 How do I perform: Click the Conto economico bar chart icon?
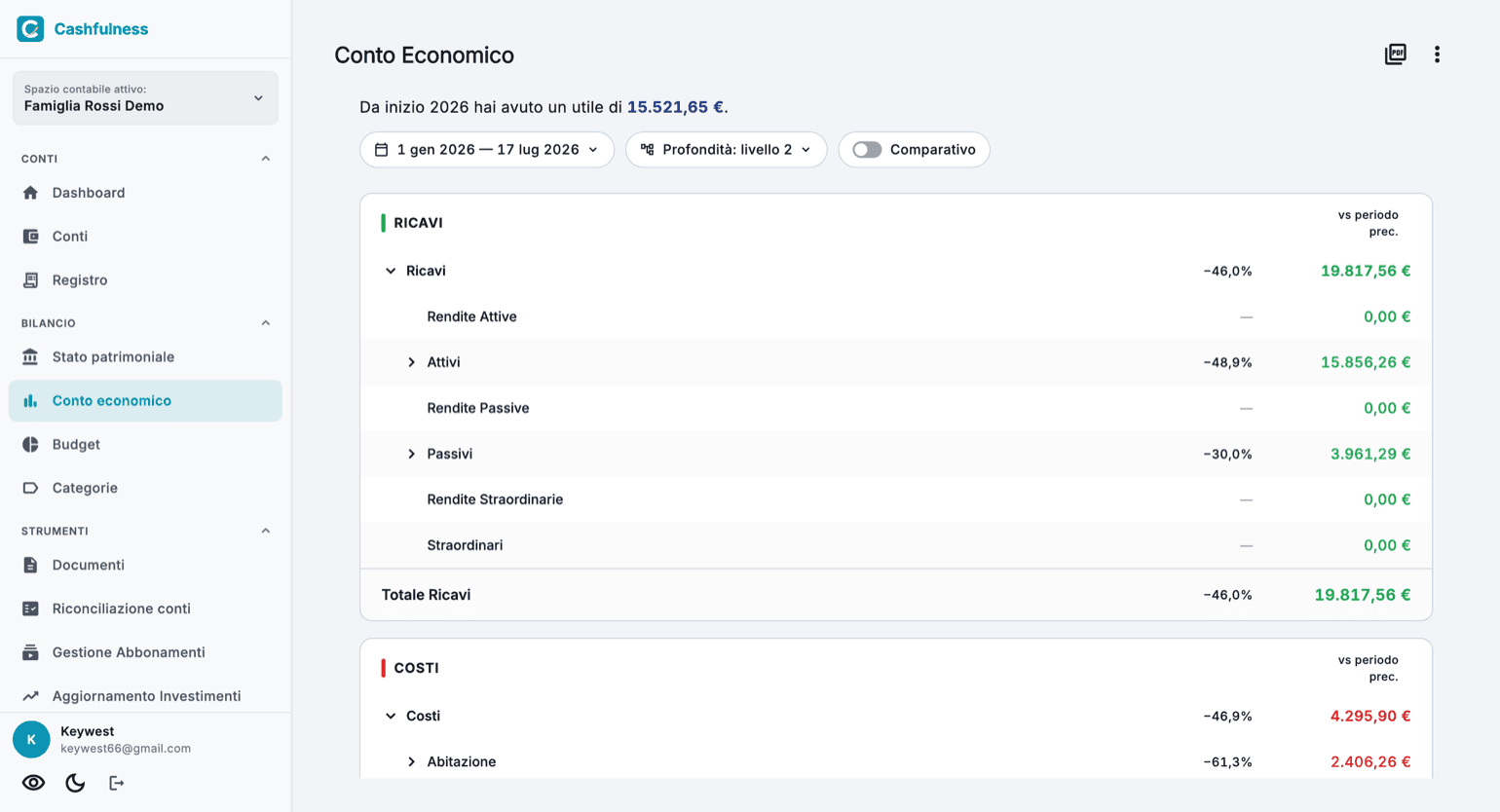tap(30, 401)
